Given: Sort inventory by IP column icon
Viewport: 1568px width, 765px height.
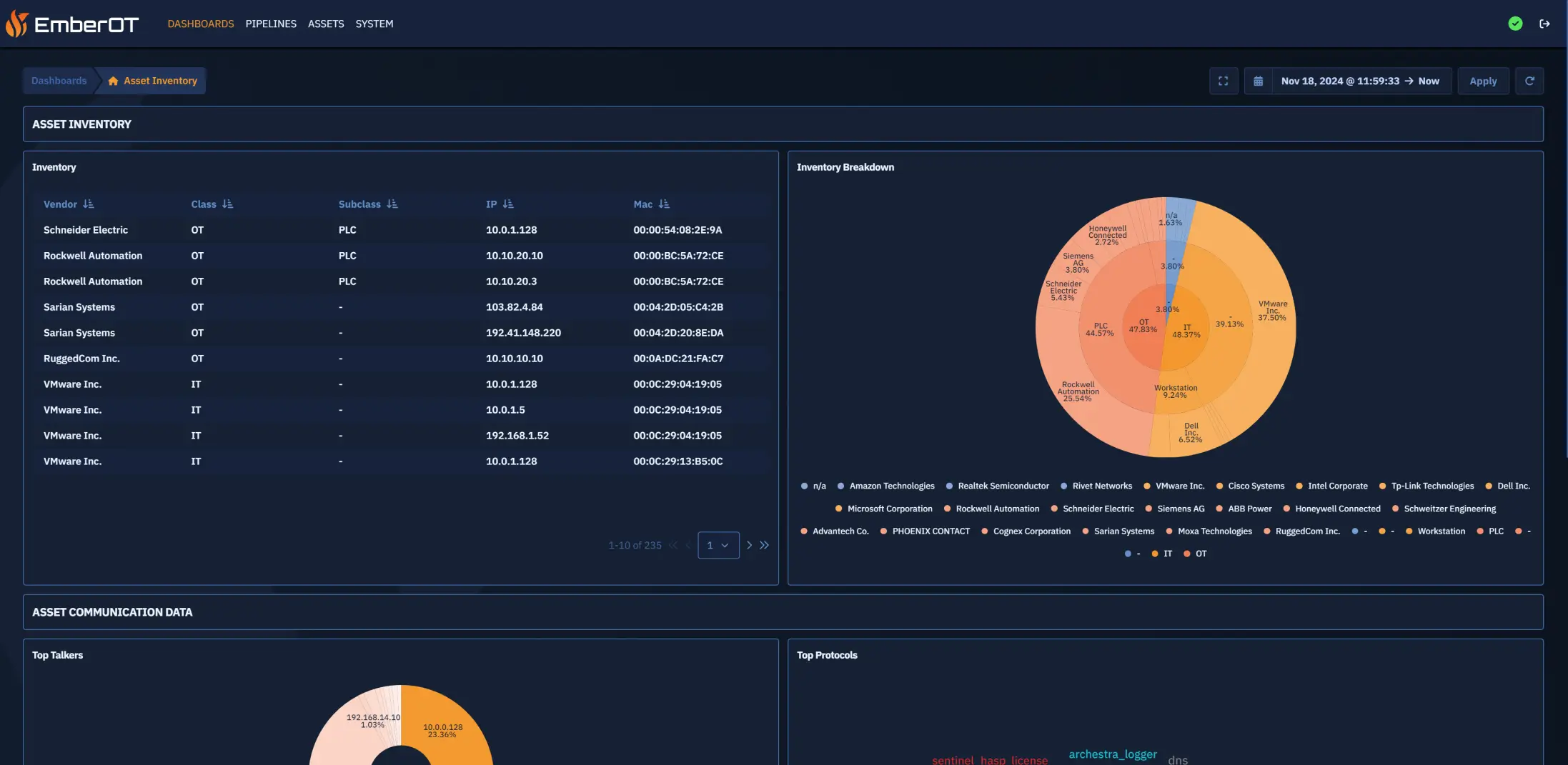Looking at the screenshot, I should point(508,204).
